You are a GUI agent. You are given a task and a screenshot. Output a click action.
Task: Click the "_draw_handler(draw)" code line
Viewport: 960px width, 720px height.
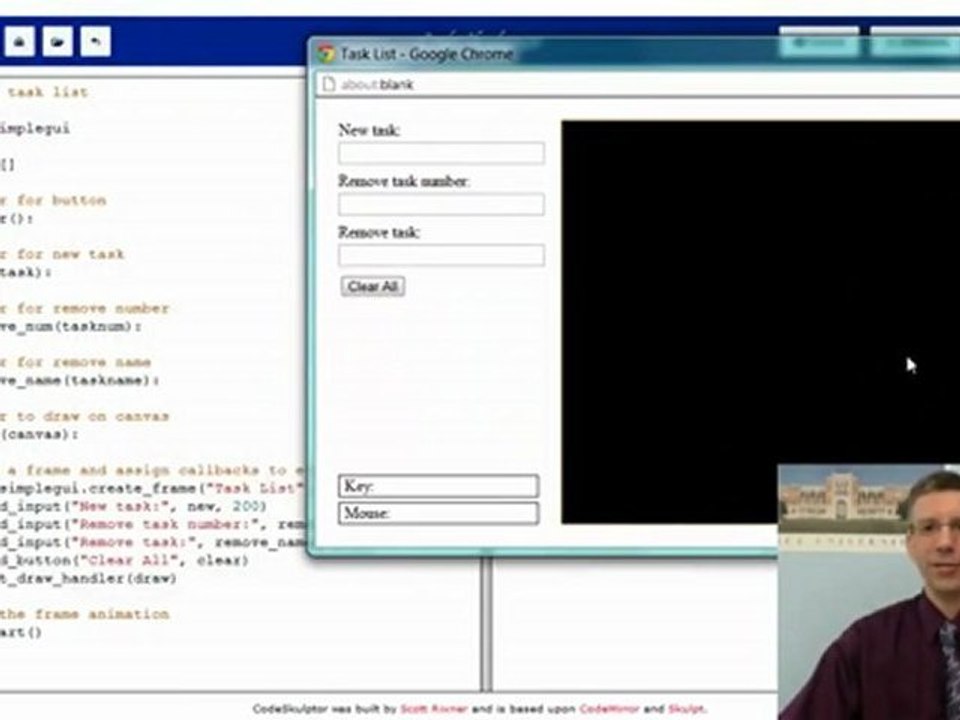89,578
